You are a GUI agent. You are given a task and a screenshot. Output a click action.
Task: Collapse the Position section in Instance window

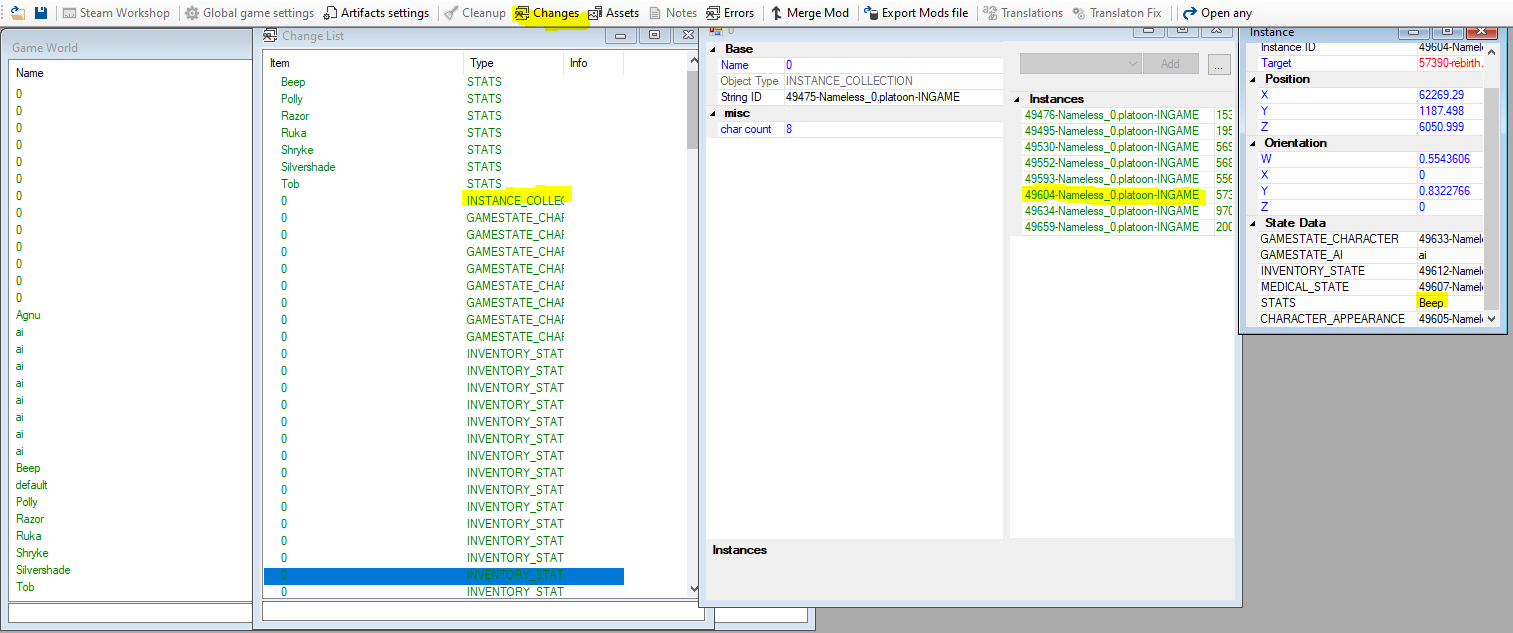point(1254,79)
